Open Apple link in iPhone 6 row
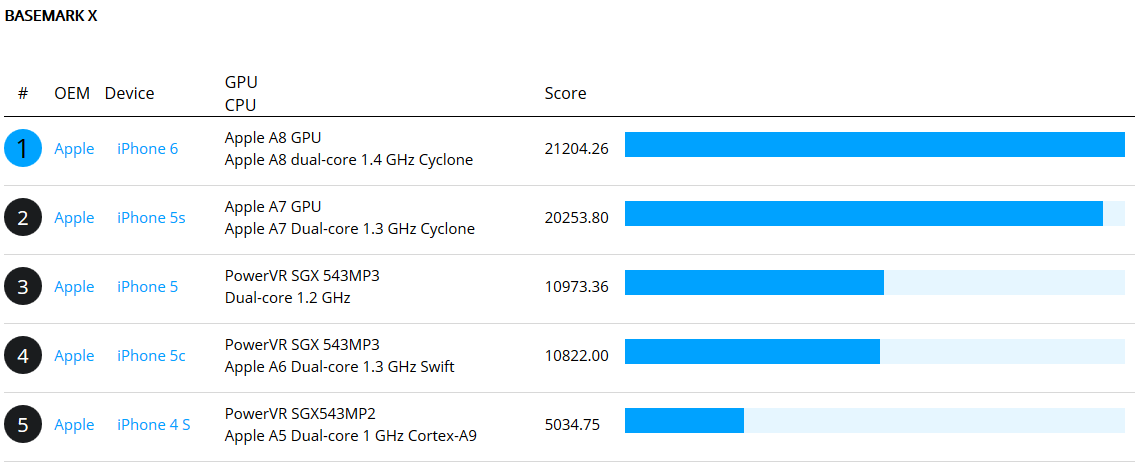This screenshot has height=471, width=1135. [74, 148]
